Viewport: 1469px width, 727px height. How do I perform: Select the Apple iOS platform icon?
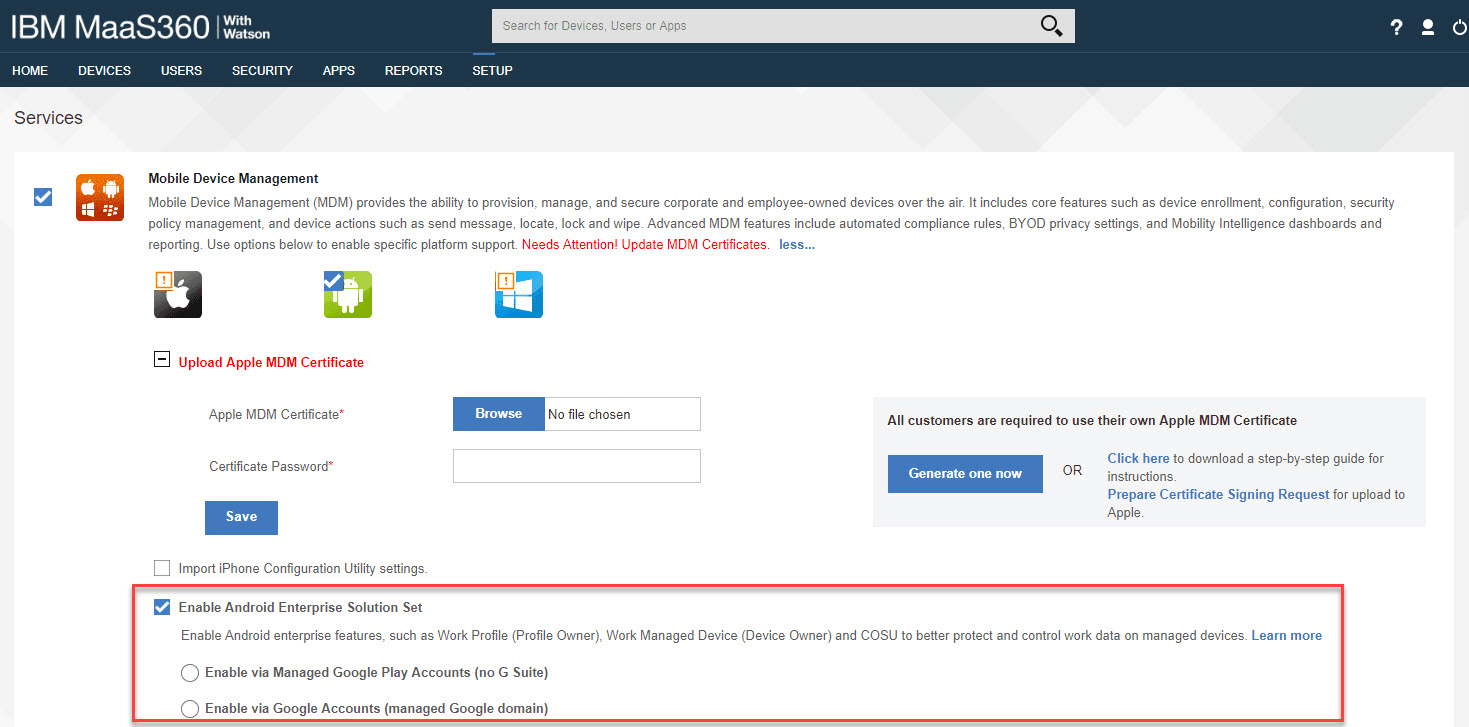coord(178,294)
